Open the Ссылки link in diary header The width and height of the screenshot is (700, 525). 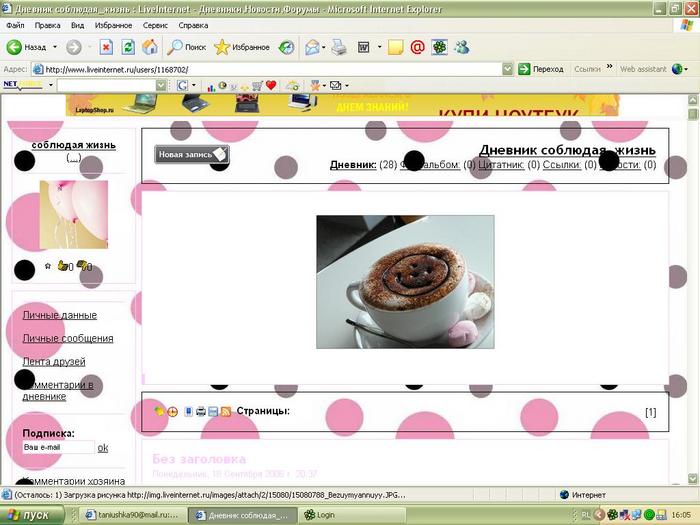562,165
